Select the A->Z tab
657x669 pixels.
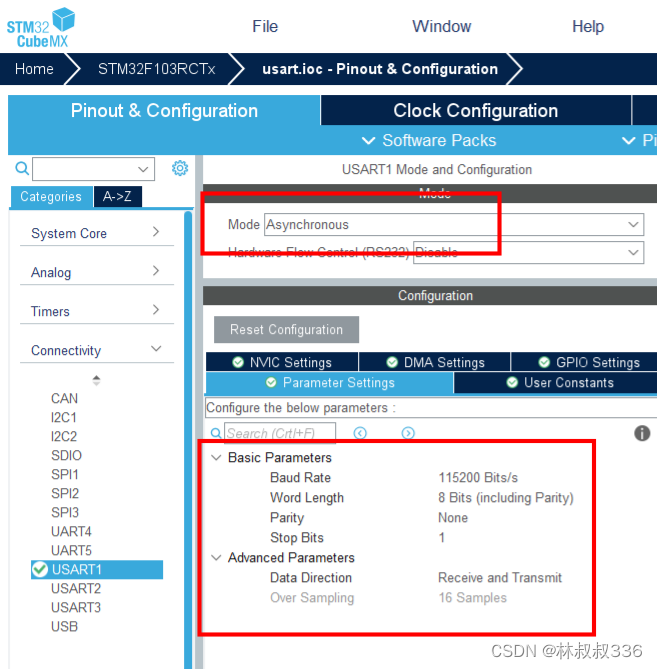117,196
